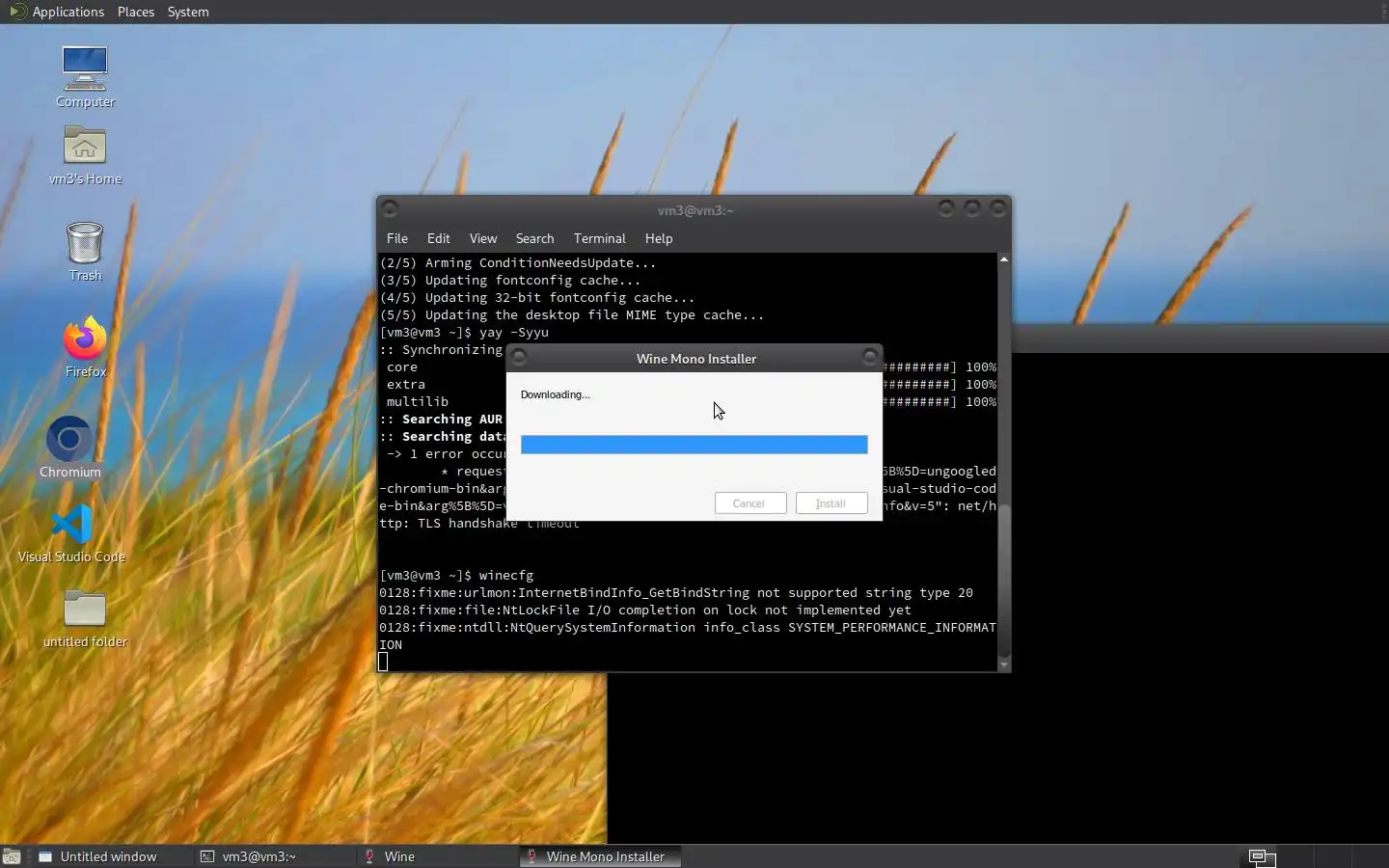This screenshot has width=1389, height=868.
Task: Click the terminal scrollbar up arrow
Action: pos(1004,259)
